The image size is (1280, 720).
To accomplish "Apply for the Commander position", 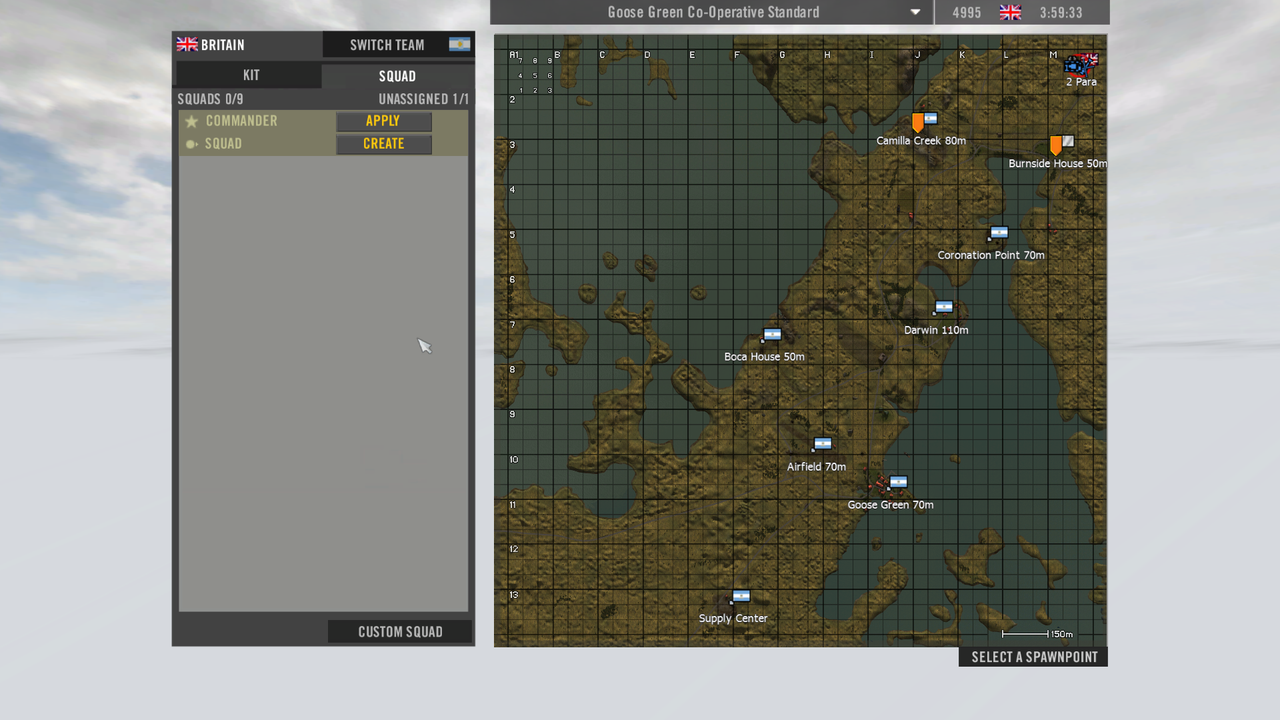I will [383, 121].
